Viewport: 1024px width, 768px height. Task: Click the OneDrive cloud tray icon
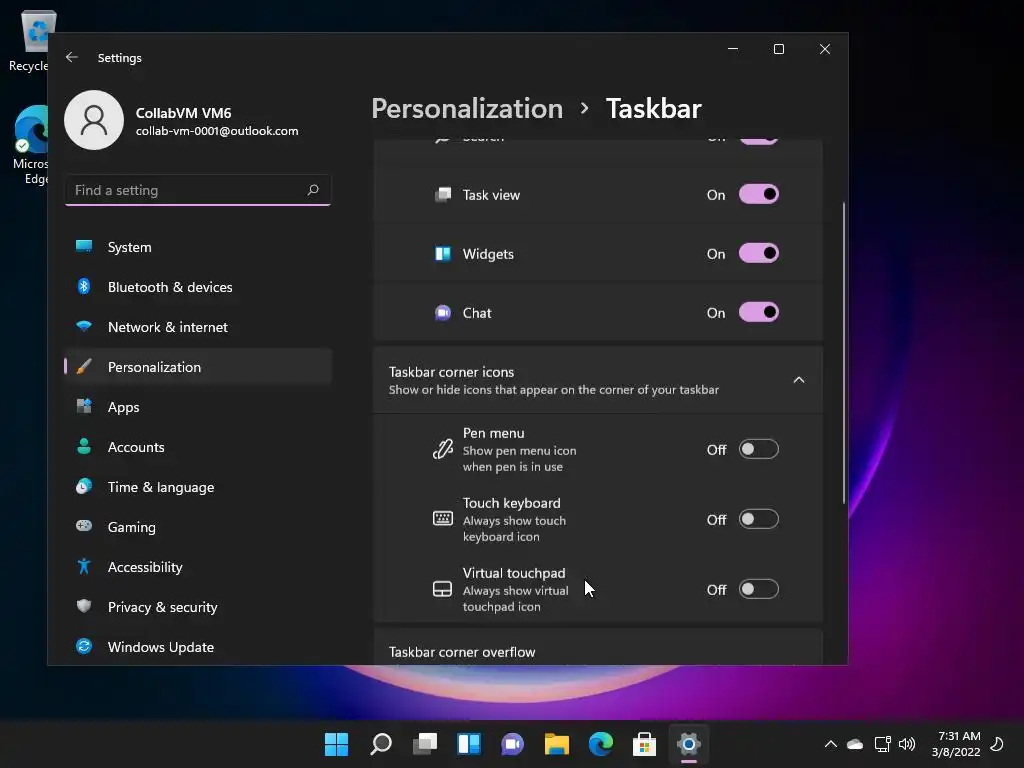click(855, 744)
